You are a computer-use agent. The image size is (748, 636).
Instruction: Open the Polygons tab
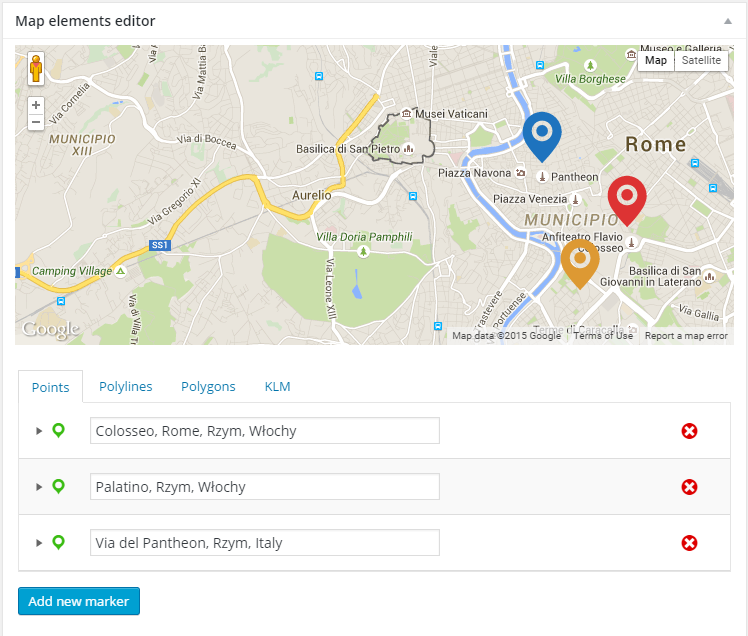[208, 387]
